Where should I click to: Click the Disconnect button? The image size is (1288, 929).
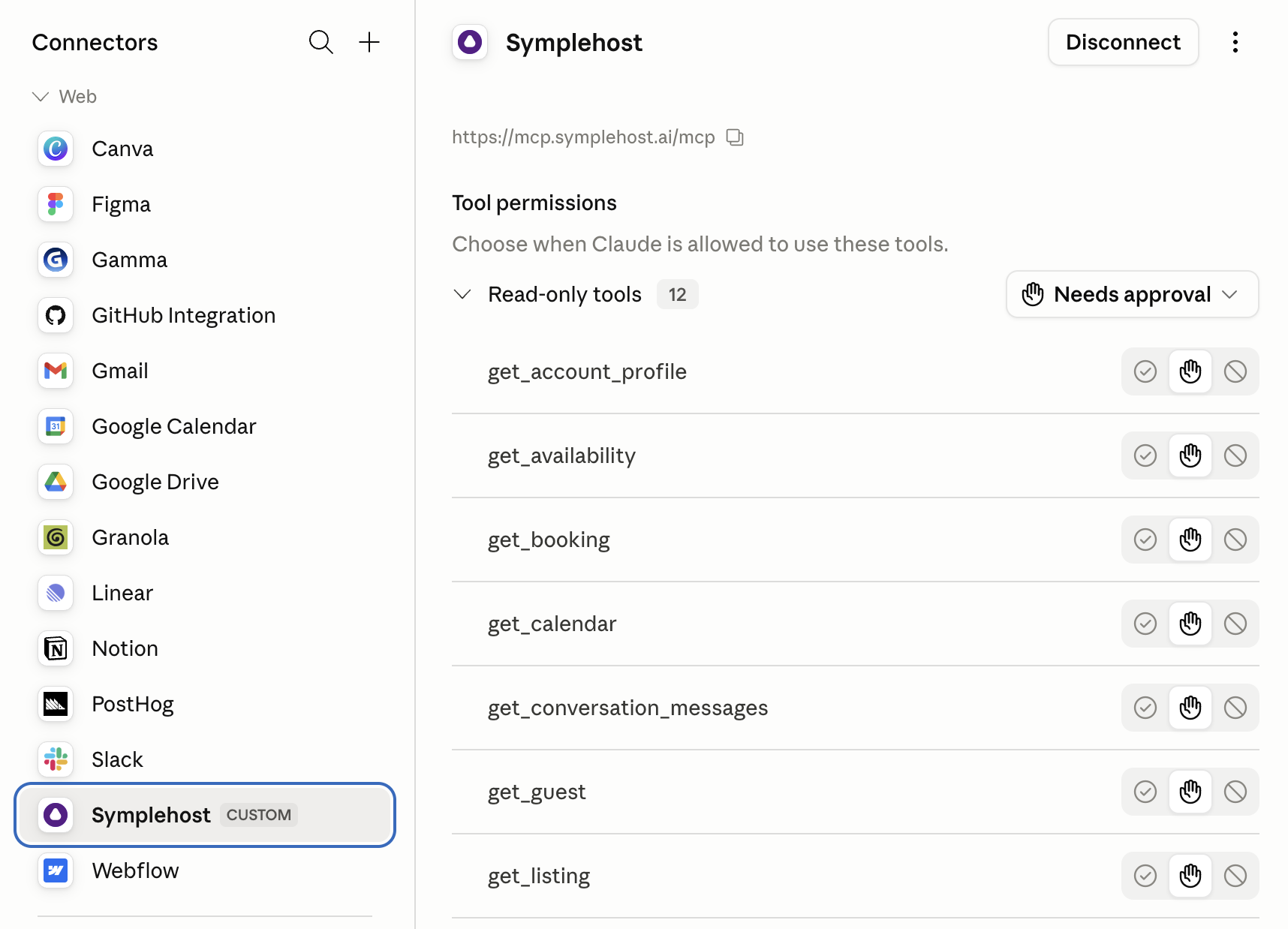[1123, 42]
